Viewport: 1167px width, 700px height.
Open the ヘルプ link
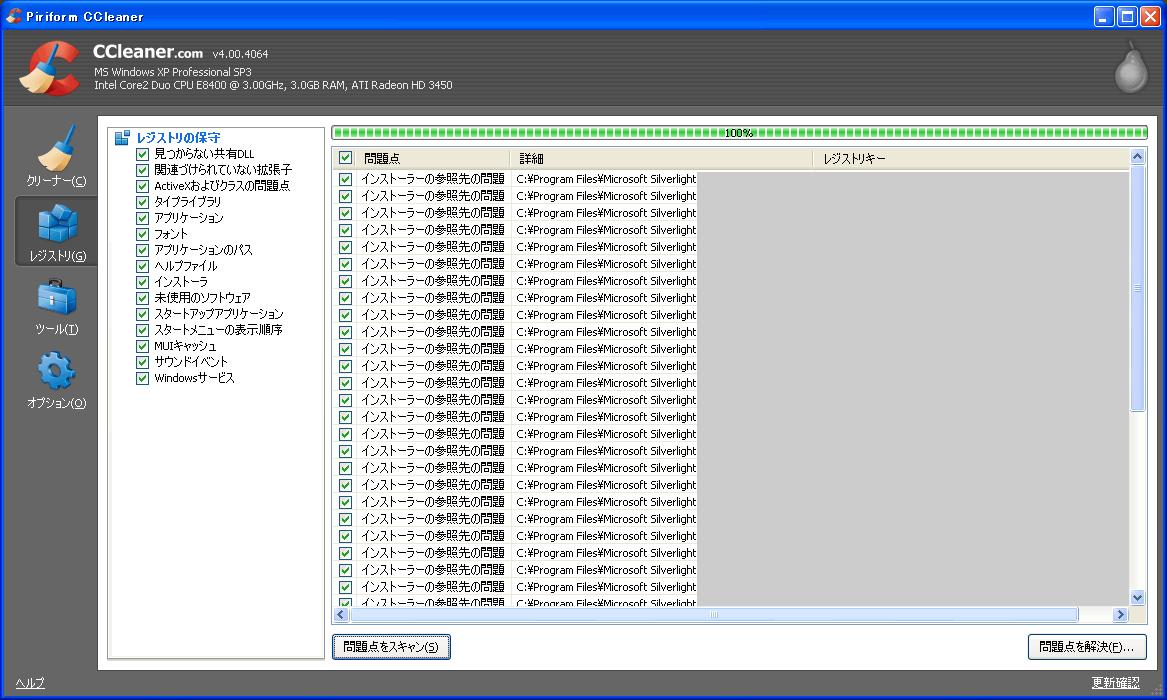(x=31, y=683)
